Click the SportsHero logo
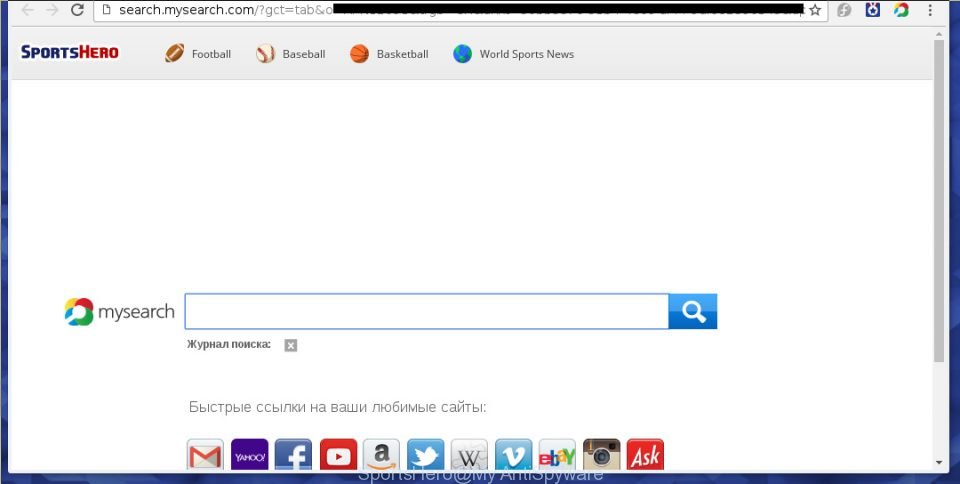The width and height of the screenshot is (960, 484). click(70, 53)
